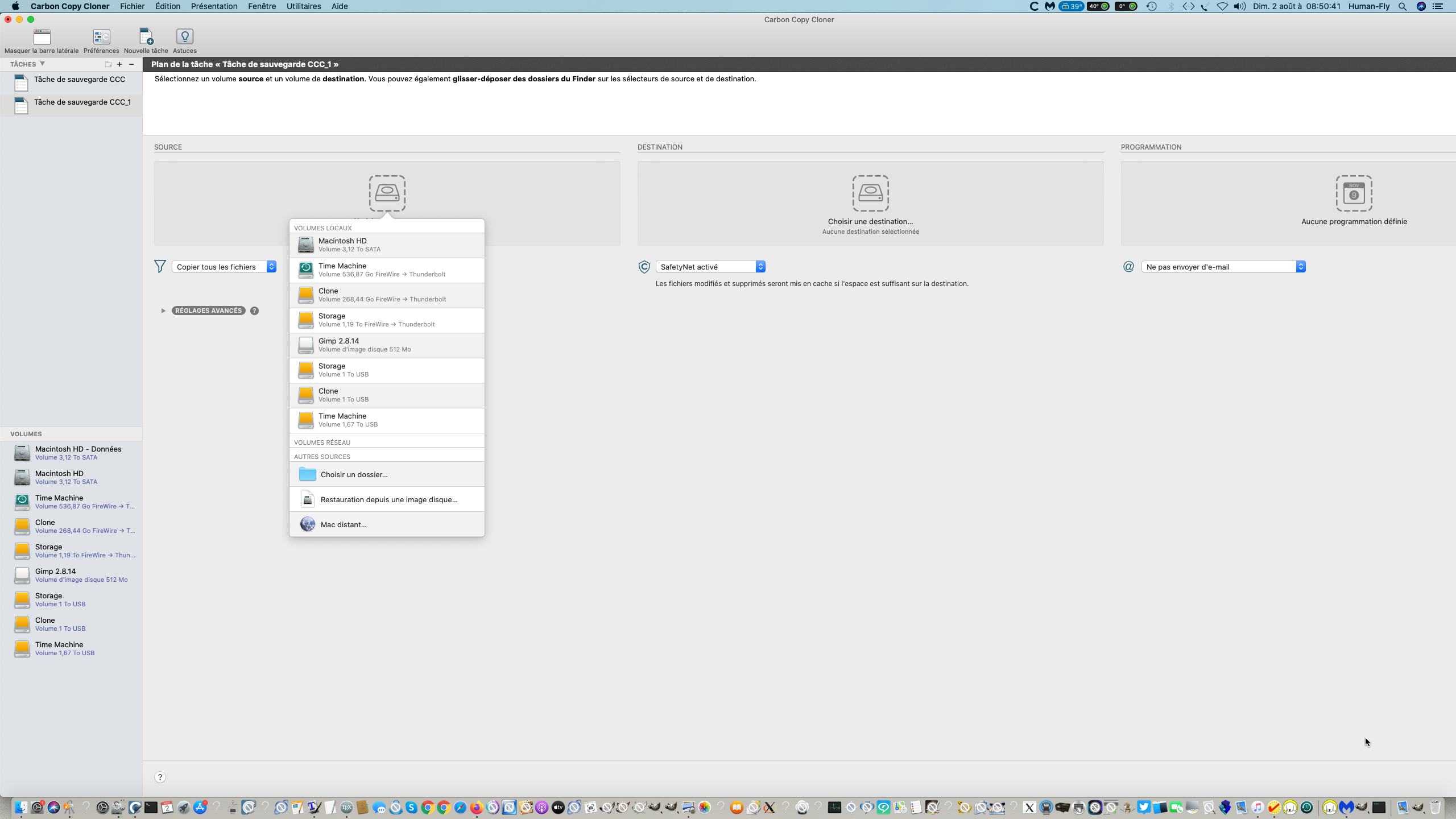Select Storage 1,19 To in source popup
Screen dimensions: 1456x819
tap(387, 320)
